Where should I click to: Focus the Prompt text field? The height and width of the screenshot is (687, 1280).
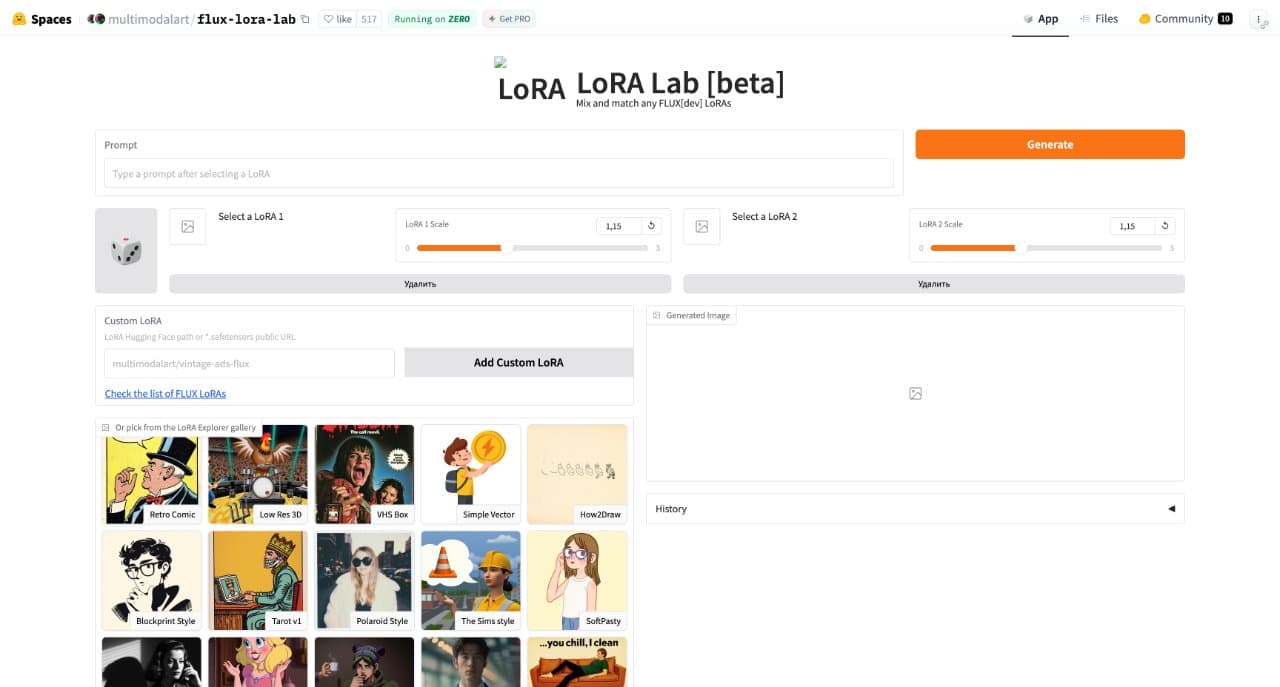coord(499,173)
